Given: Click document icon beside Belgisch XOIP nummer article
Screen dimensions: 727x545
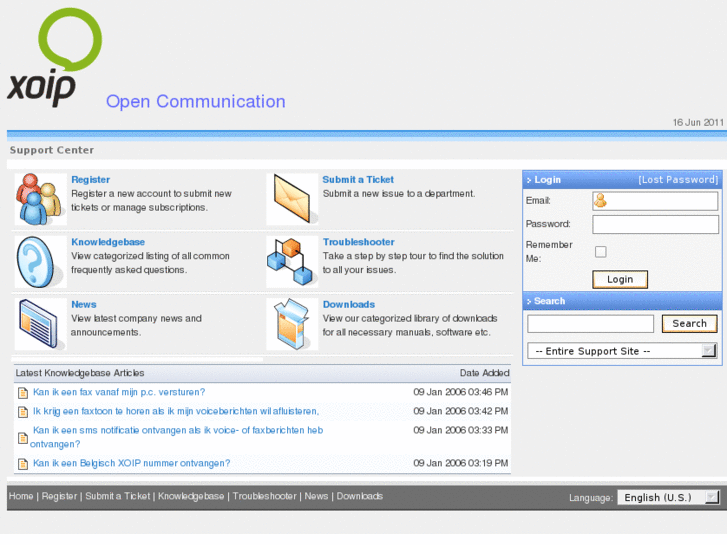Looking at the screenshot, I should pos(23,464).
